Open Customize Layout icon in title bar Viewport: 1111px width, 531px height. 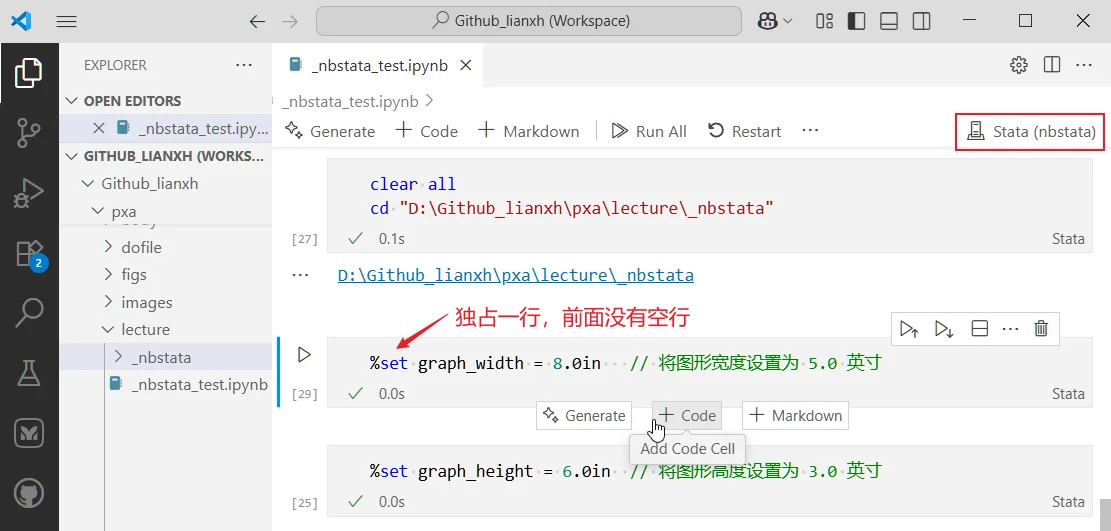click(824, 21)
